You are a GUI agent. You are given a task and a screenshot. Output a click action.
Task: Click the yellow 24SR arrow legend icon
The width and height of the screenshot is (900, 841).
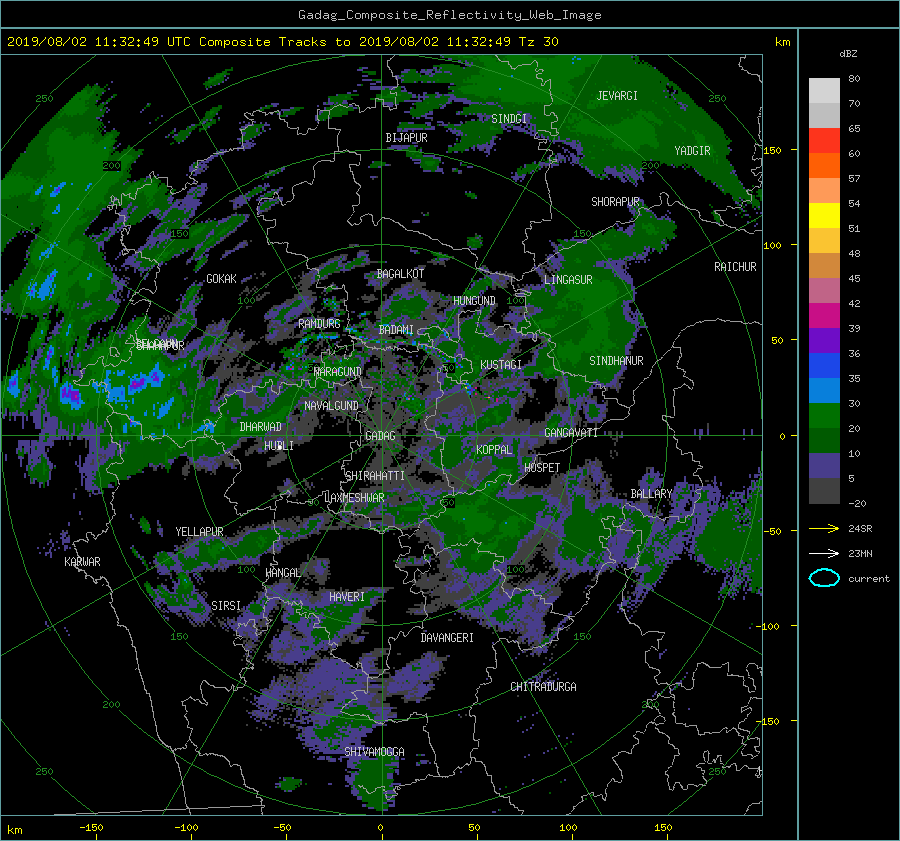coord(824,528)
